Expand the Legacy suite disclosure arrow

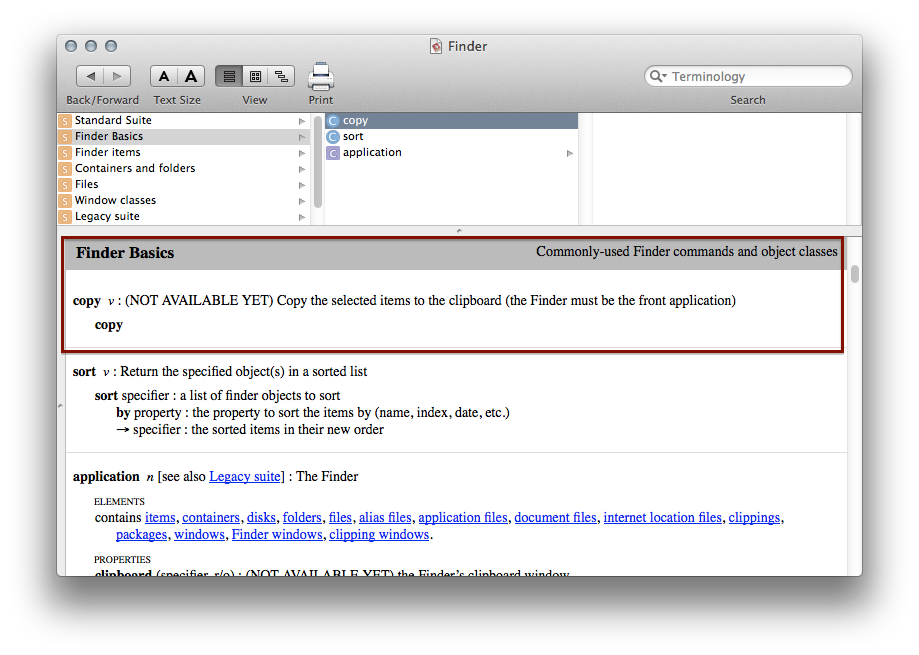tap(302, 217)
